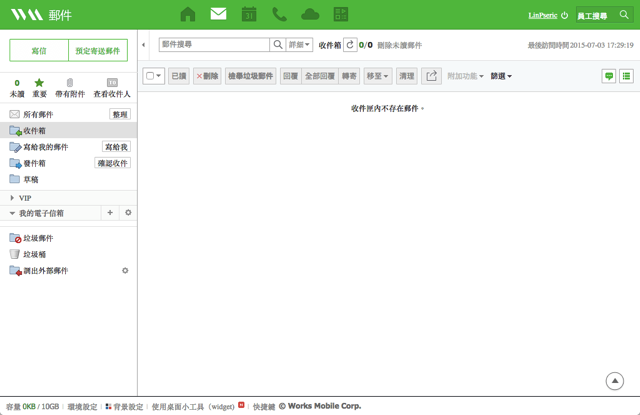
Task: Click the phone contacts icon
Action: (279, 14)
